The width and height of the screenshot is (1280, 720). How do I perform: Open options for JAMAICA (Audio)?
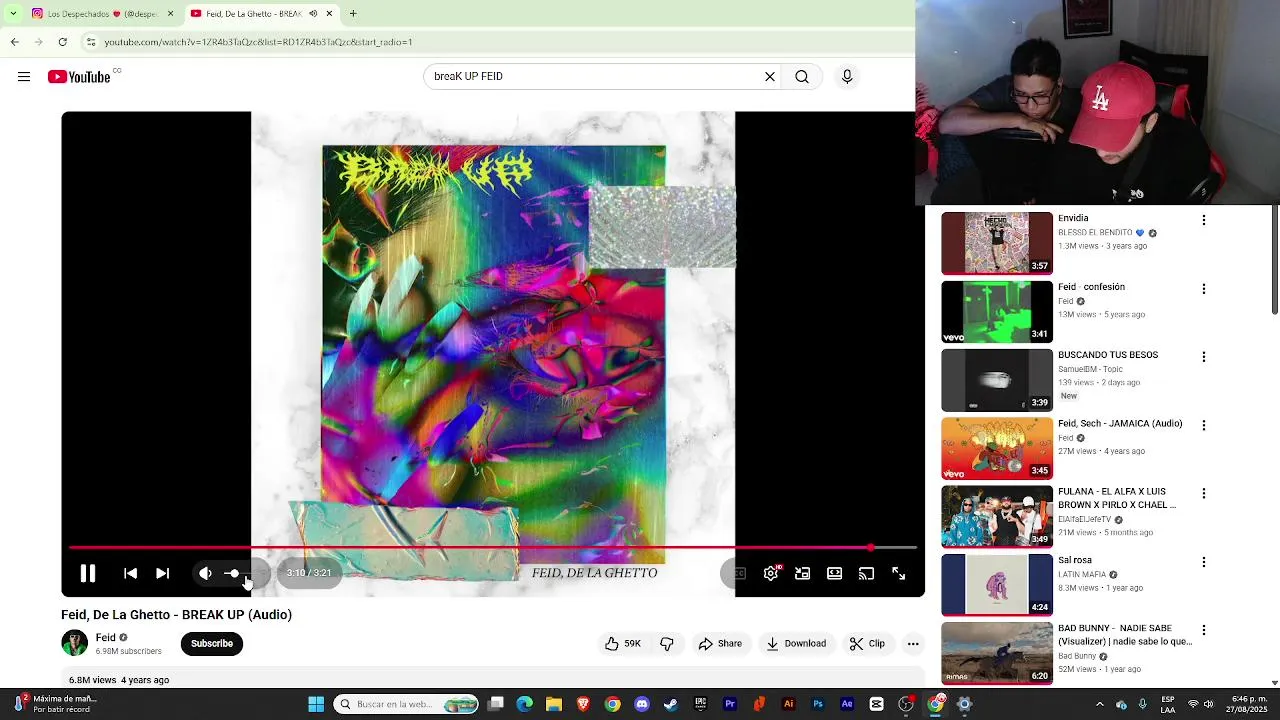tap(1204, 425)
